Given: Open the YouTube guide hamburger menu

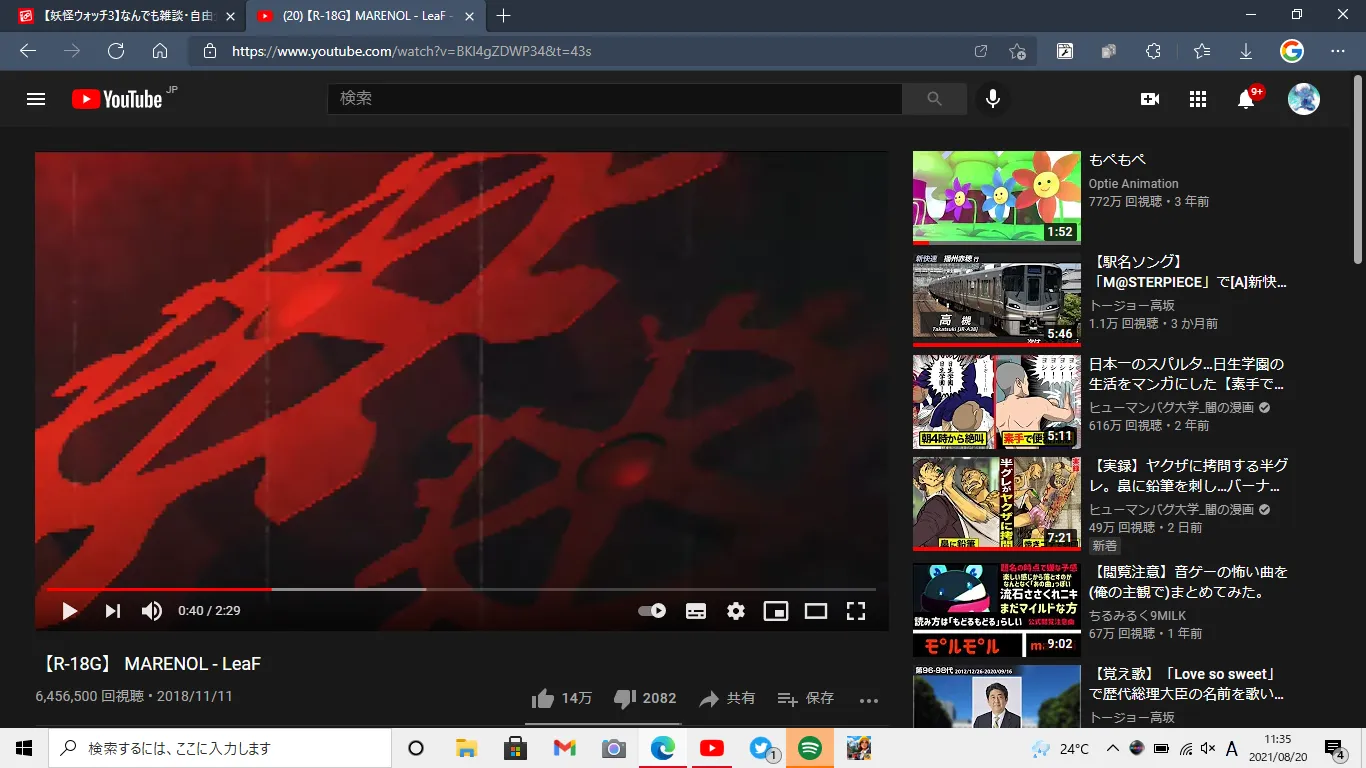Looking at the screenshot, I should 36,99.
